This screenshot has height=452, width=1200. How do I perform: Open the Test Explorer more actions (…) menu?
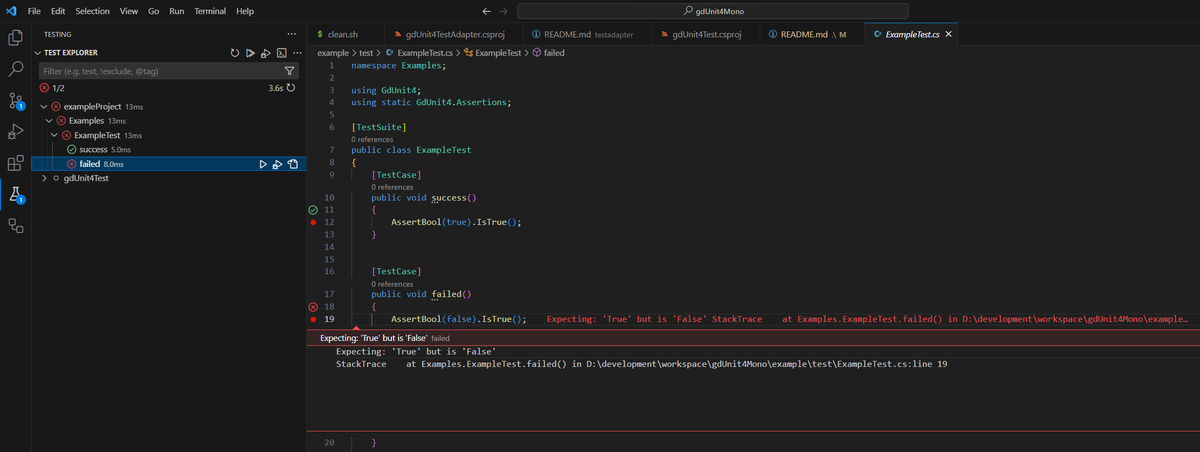pyautogui.click(x=297, y=53)
